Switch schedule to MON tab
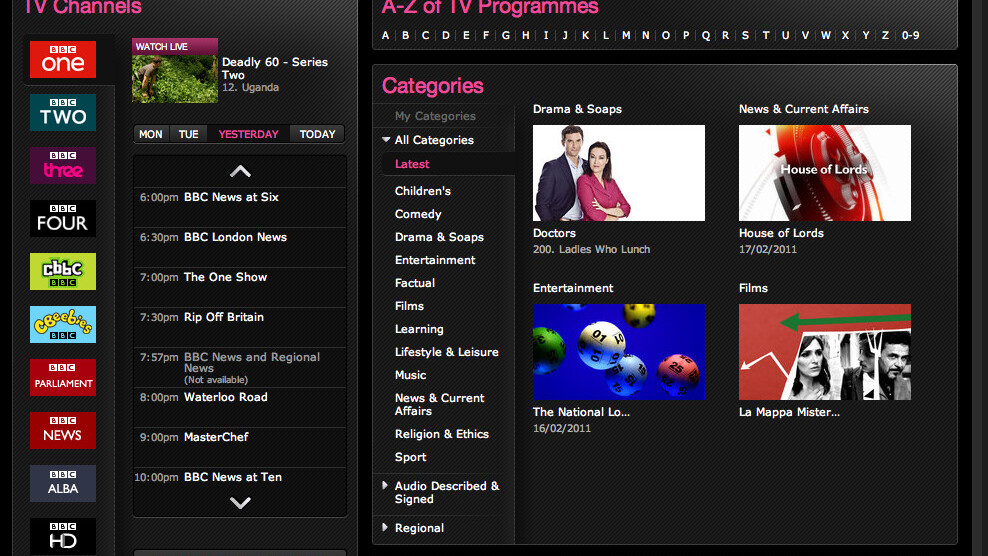Viewport: 988px width, 556px height. 151,134
